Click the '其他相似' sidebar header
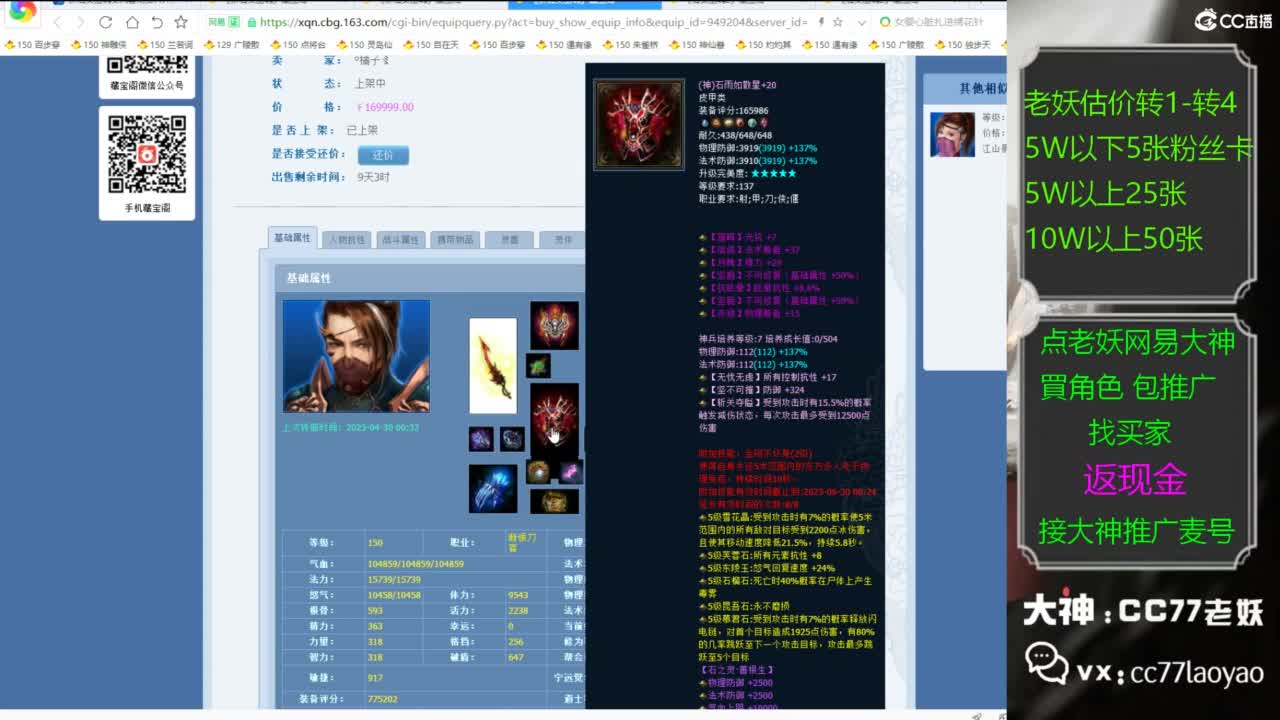This screenshot has width=1280, height=720. coord(982,88)
